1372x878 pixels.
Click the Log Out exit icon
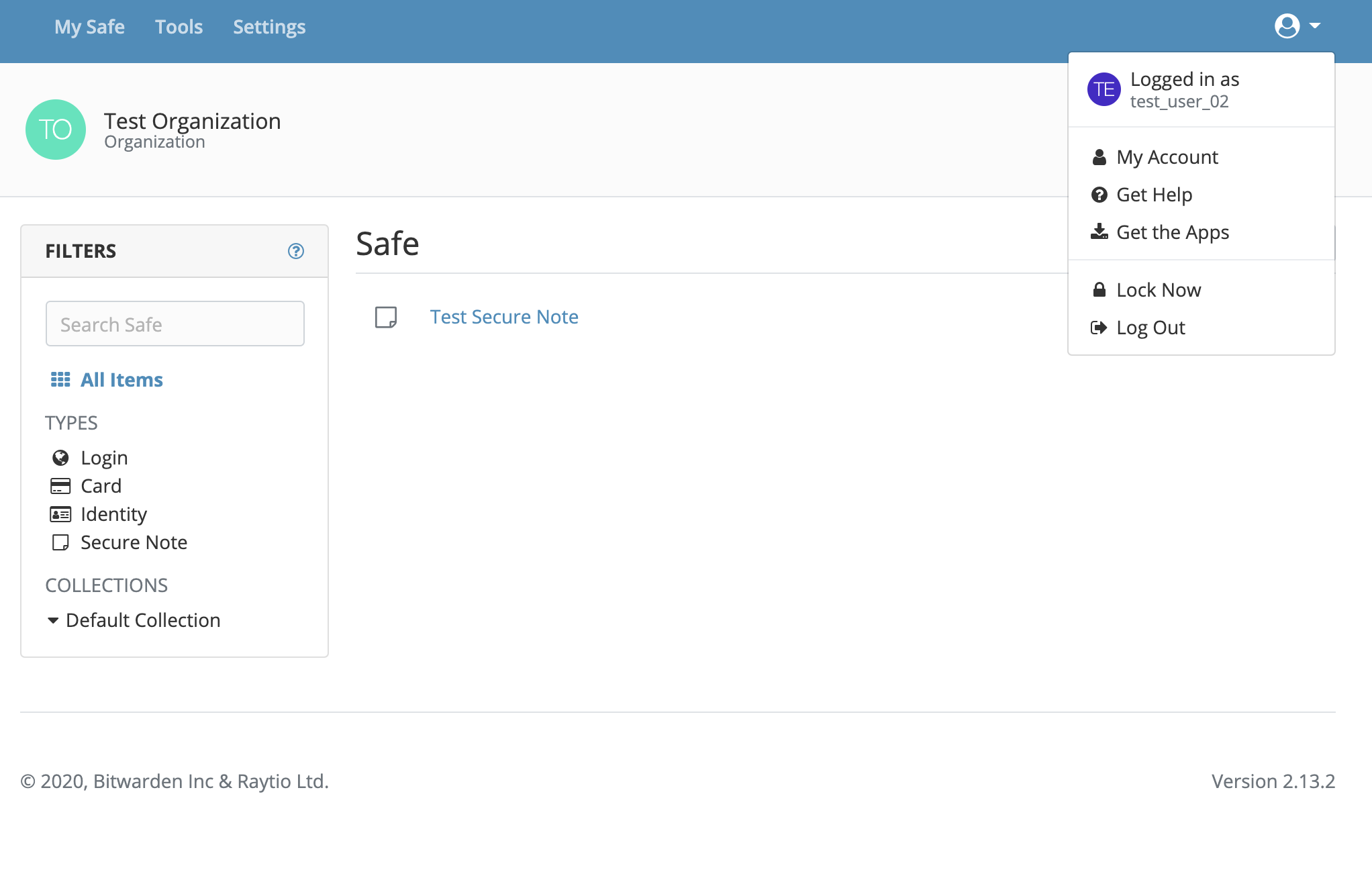1099,328
